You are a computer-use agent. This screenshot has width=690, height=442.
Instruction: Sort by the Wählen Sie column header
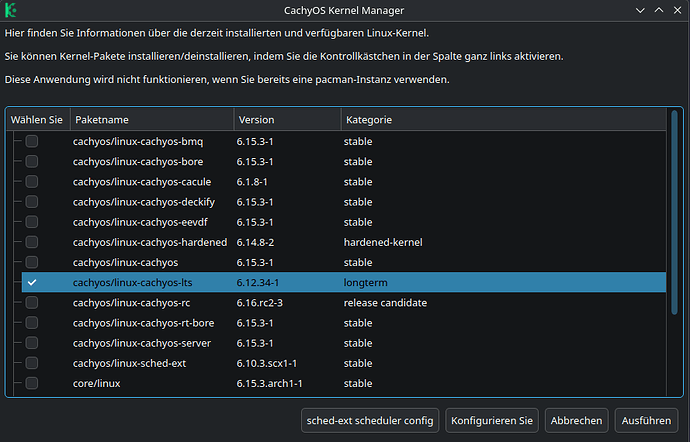(38, 120)
